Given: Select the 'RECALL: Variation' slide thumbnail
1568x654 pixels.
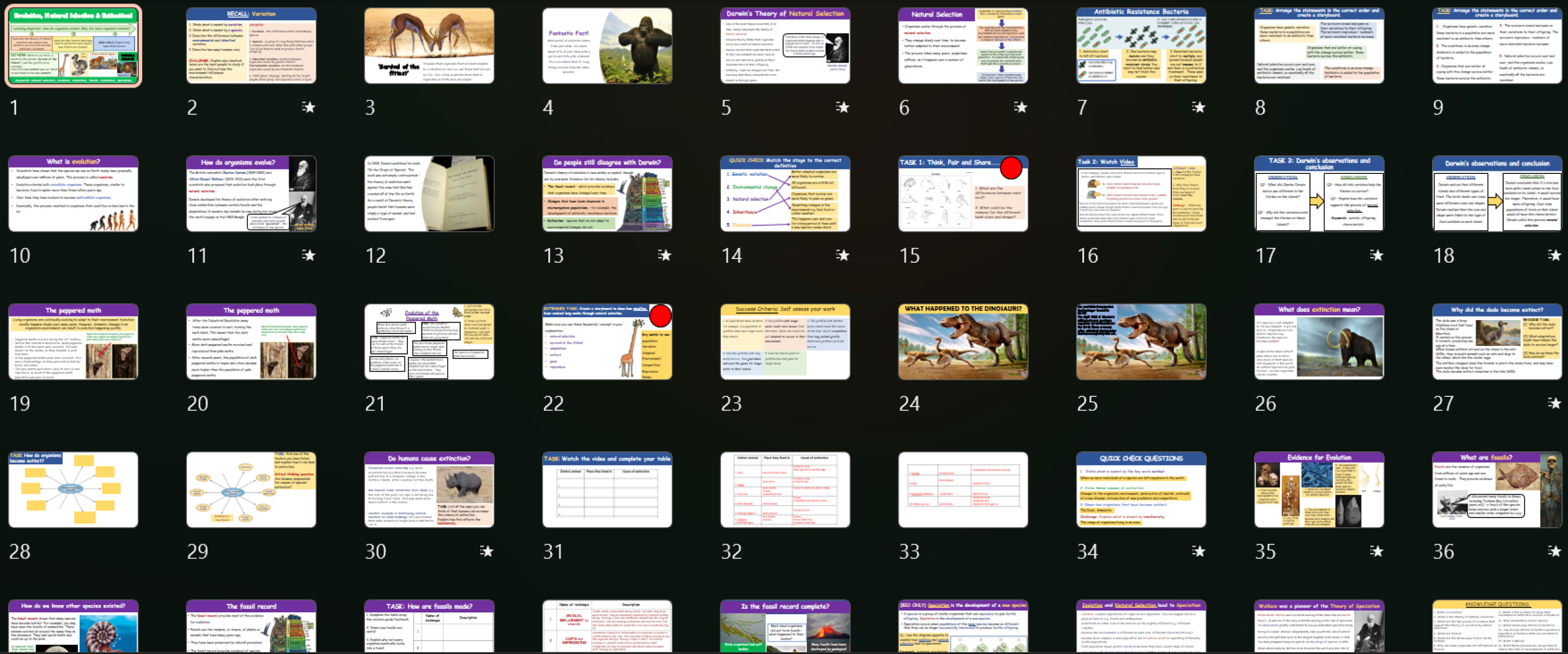Looking at the screenshot, I should [x=251, y=46].
